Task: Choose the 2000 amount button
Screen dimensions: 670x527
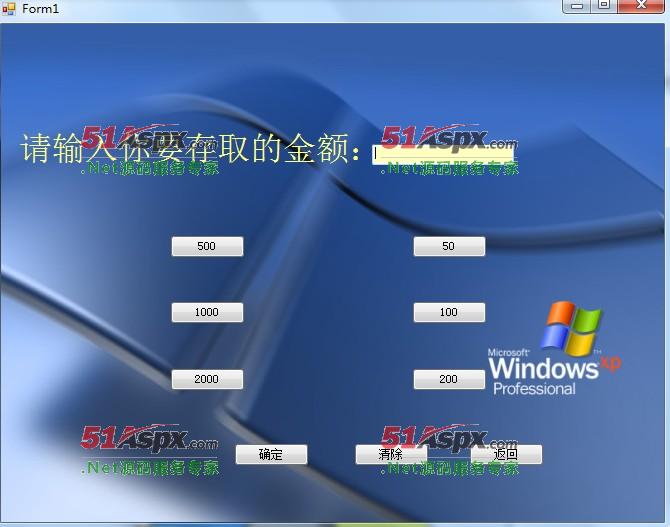Action: coord(207,379)
